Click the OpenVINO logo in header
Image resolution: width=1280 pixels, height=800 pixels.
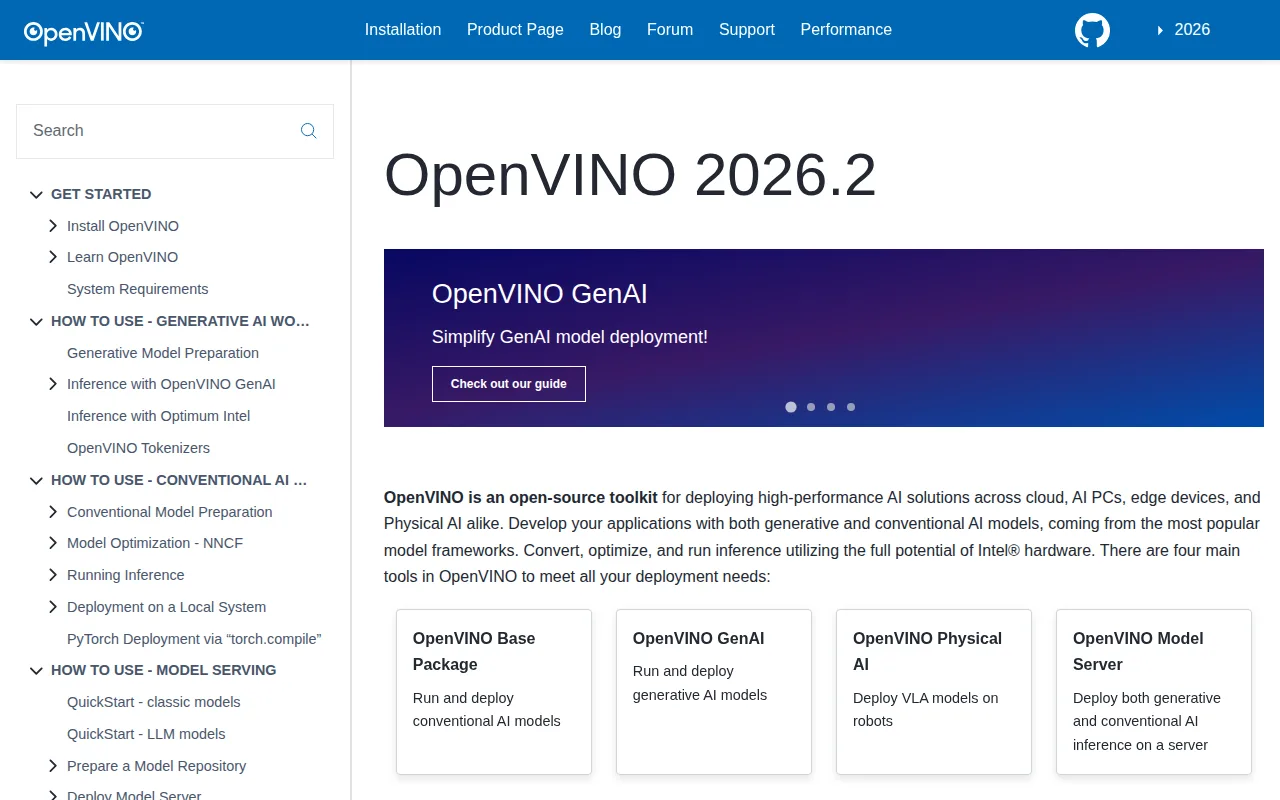[84, 32]
